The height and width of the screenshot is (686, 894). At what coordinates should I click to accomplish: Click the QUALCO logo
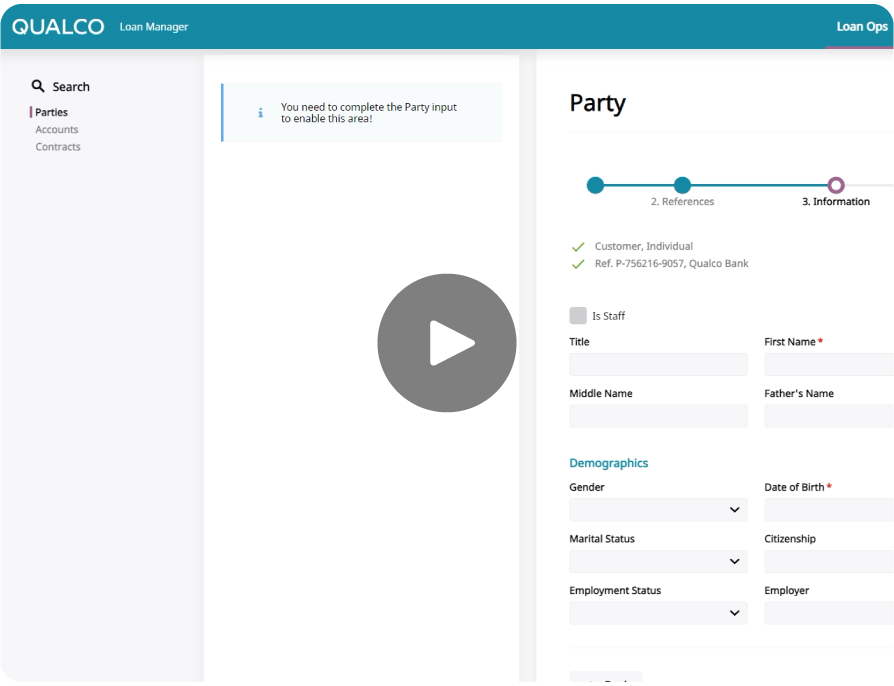(57, 26)
